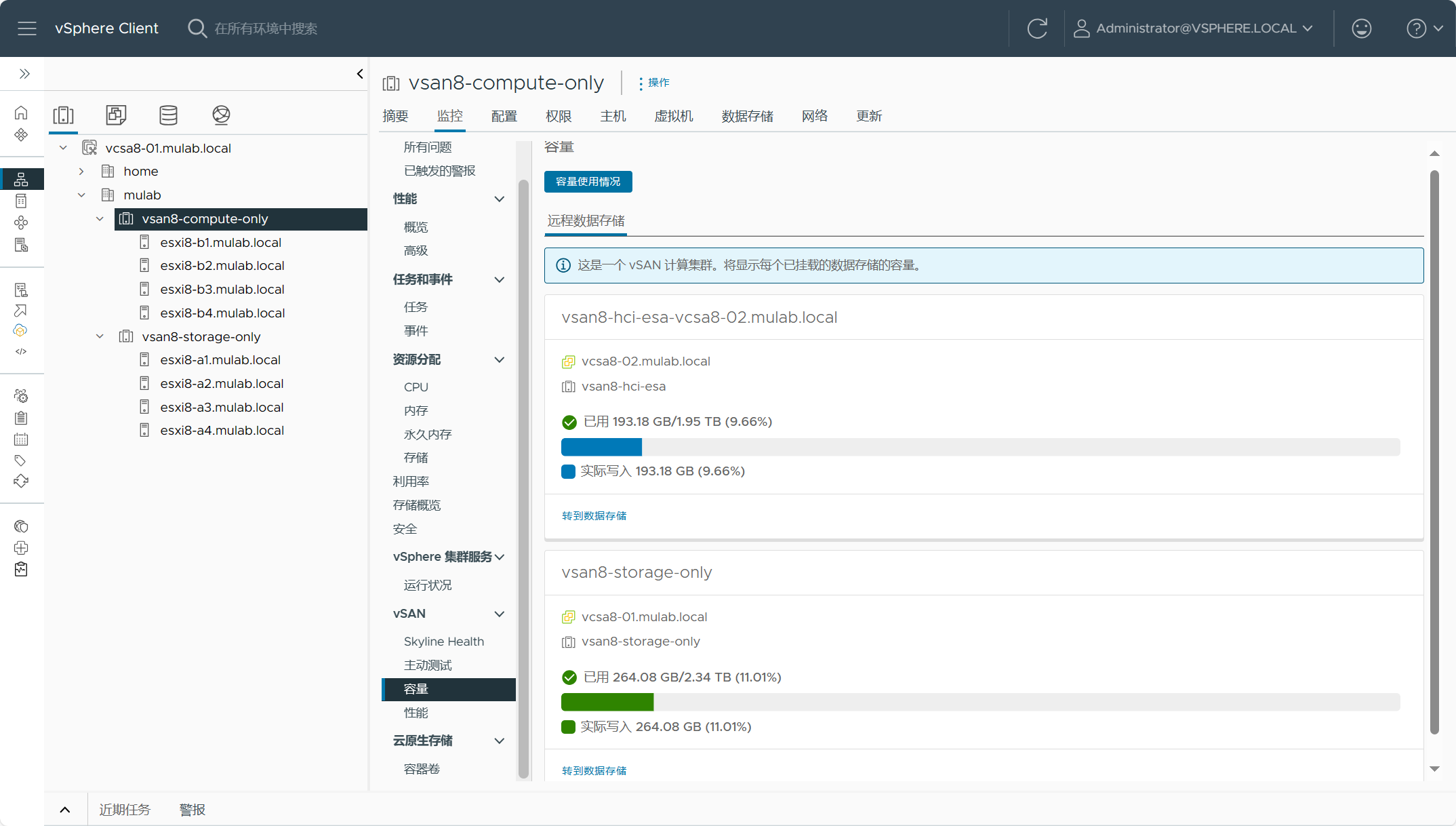Open the 摘要 tab
Screen dimensions: 1456x826
(395, 117)
